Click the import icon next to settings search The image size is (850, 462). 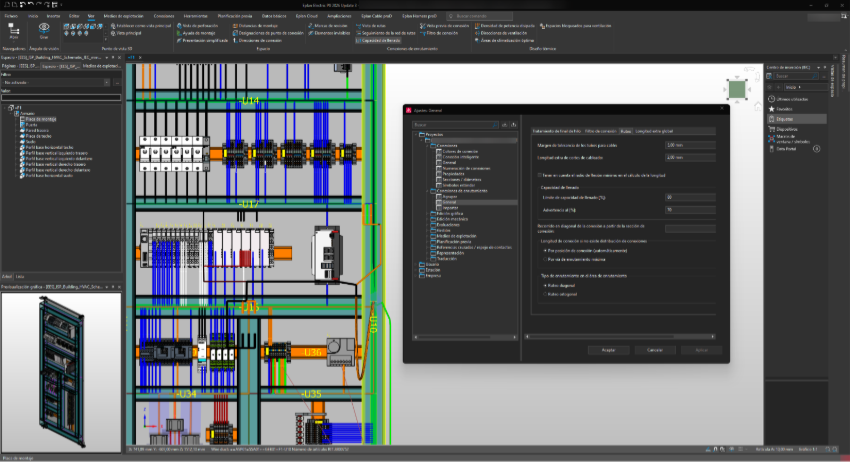click(x=504, y=125)
